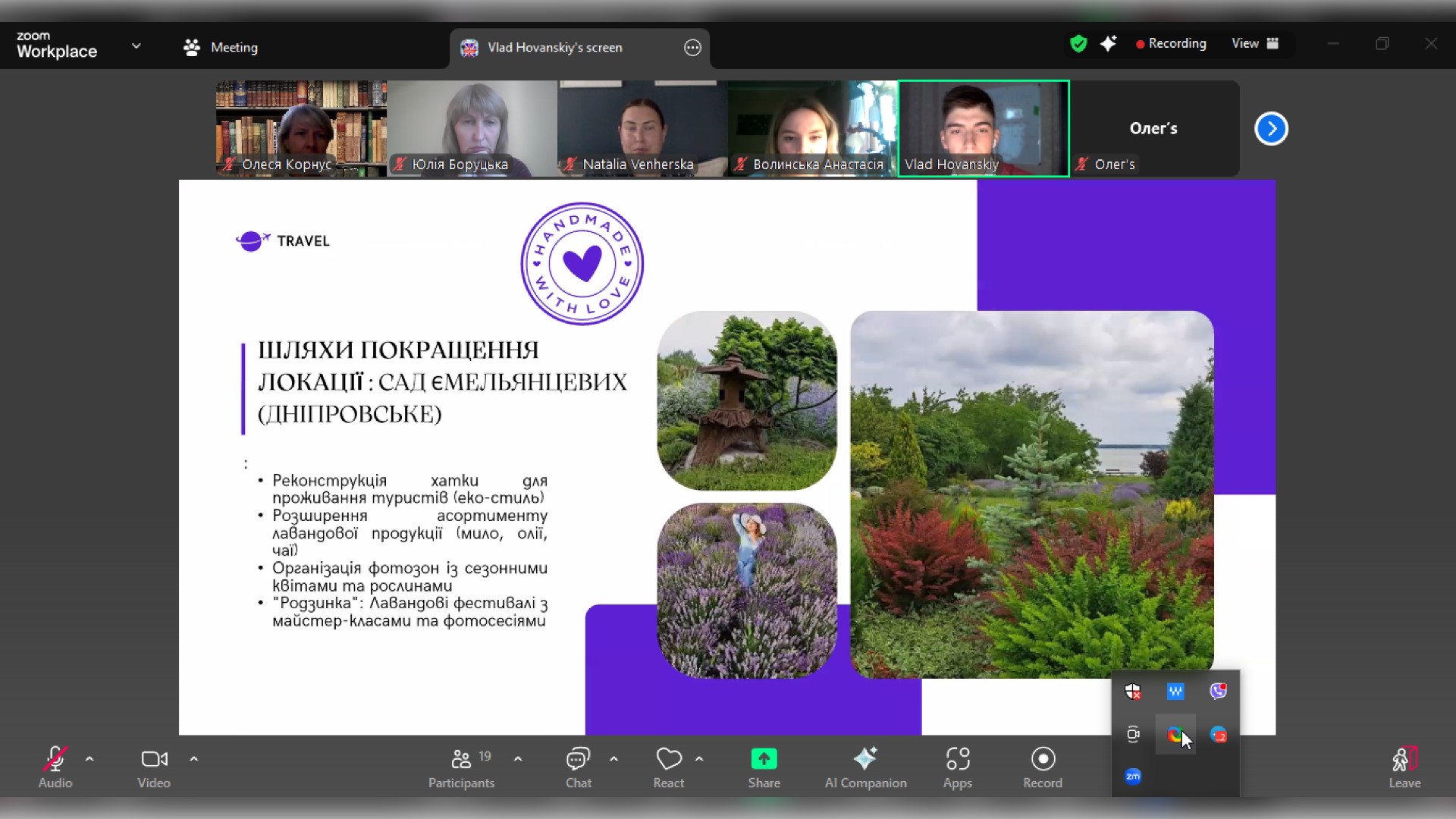Select Олеся Корнус video thumbnail
The width and height of the screenshot is (1456, 819).
301,128
